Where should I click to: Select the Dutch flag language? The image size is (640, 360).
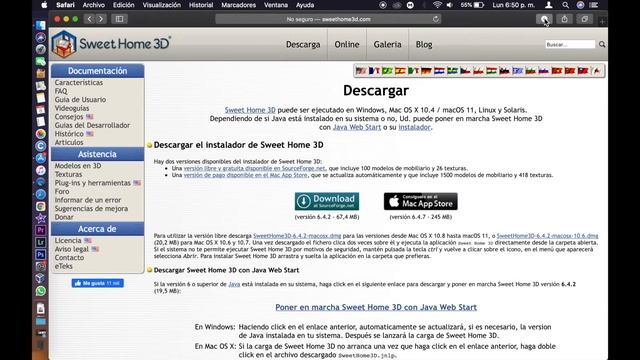439,71
